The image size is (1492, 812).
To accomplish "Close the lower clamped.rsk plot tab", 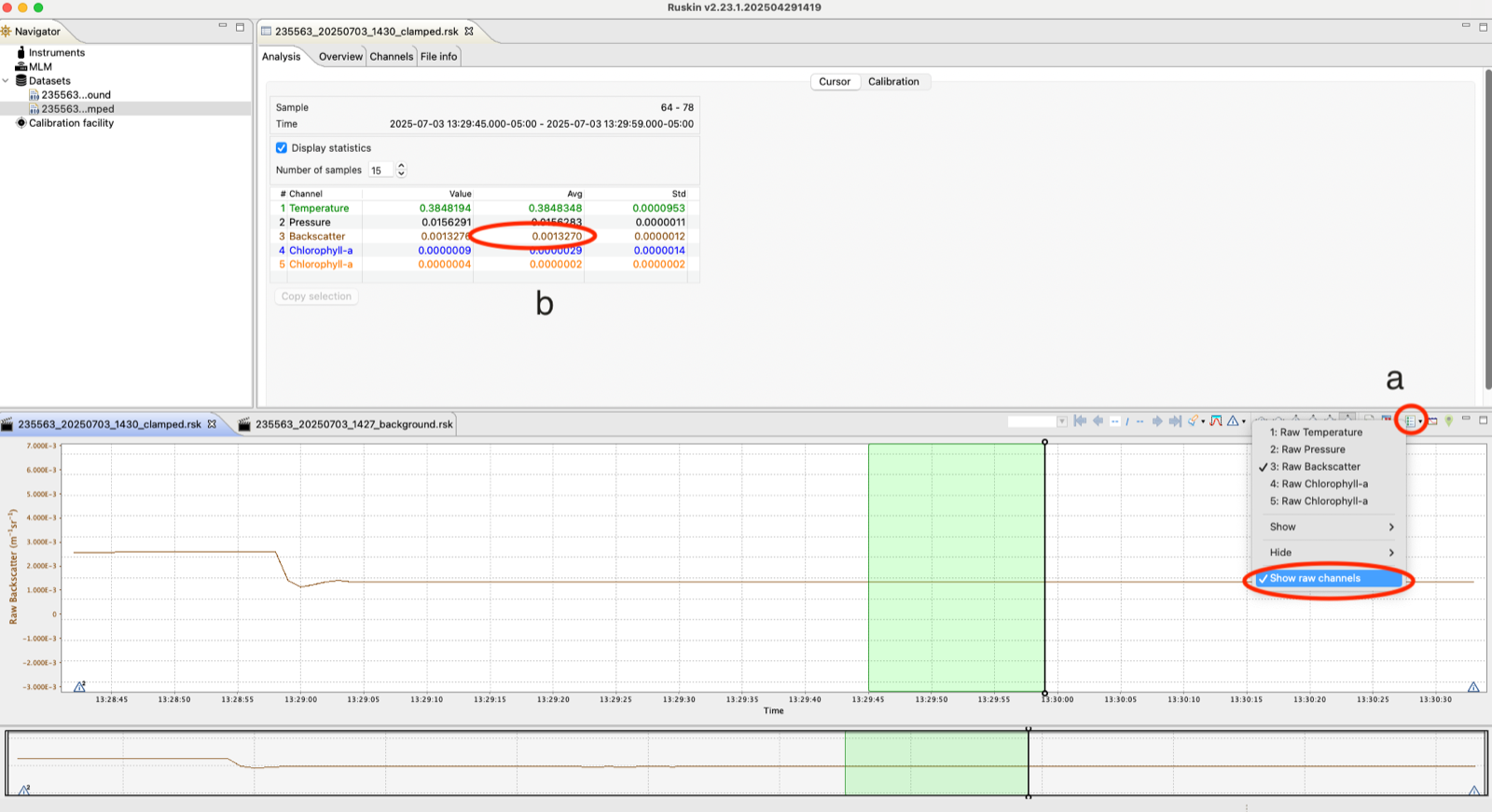I will tap(212, 424).
